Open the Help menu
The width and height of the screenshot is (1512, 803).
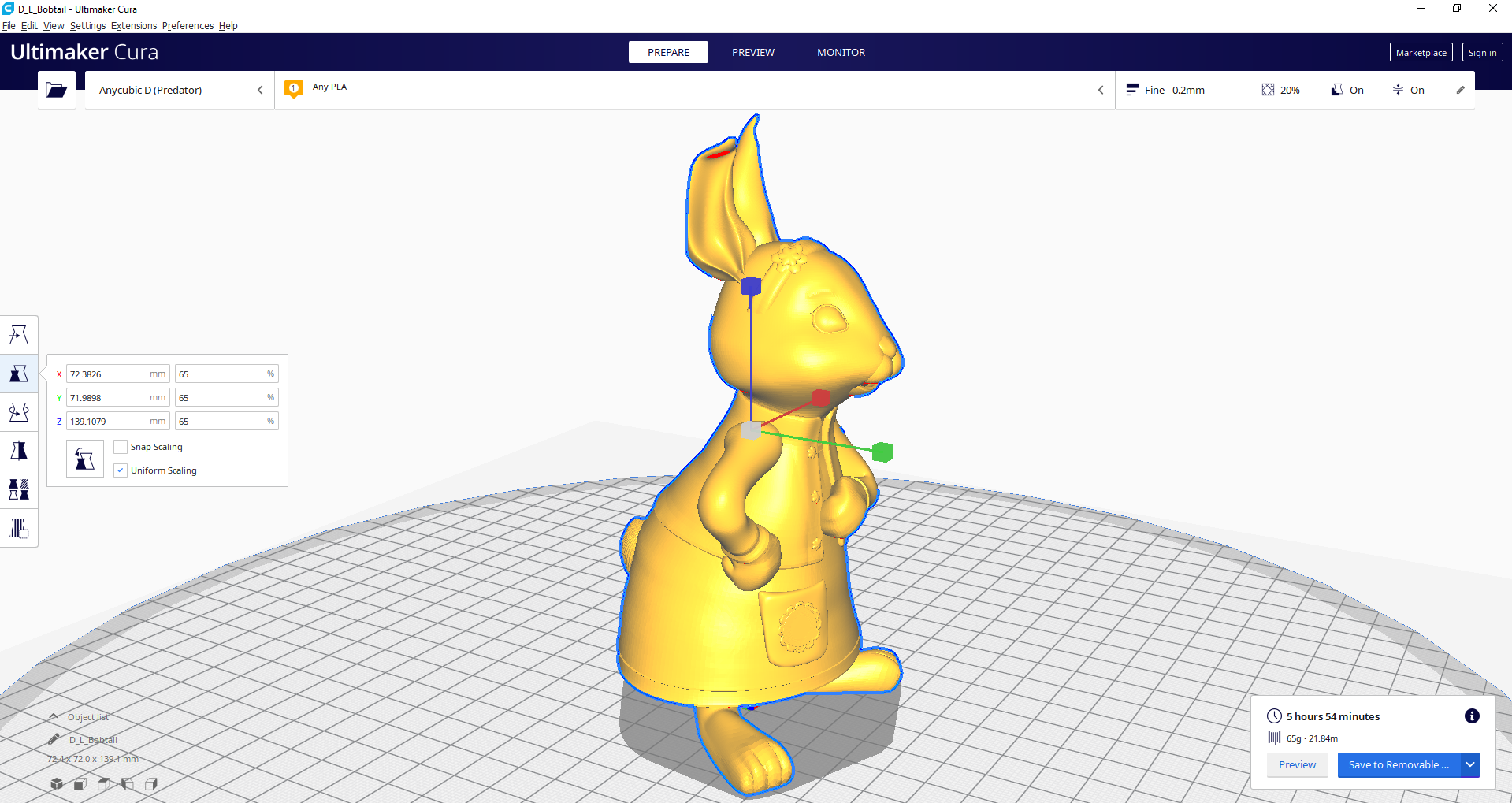(228, 25)
